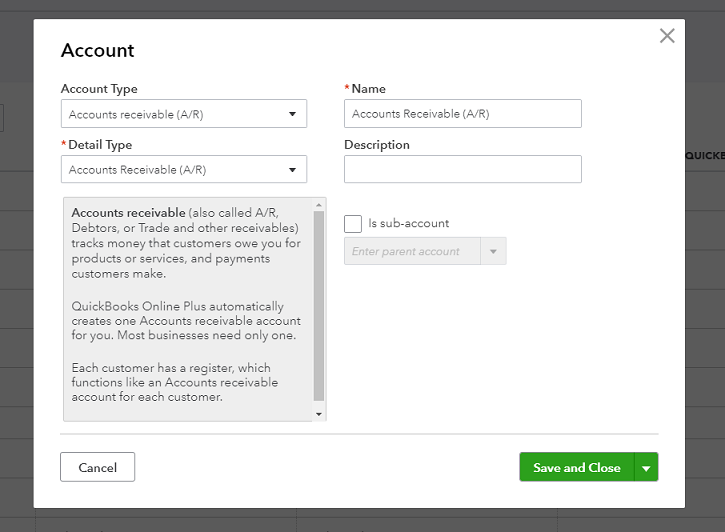This screenshot has width=725, height=532.
Task: Click the info panel's scroll up arrow
Action: 319,204
